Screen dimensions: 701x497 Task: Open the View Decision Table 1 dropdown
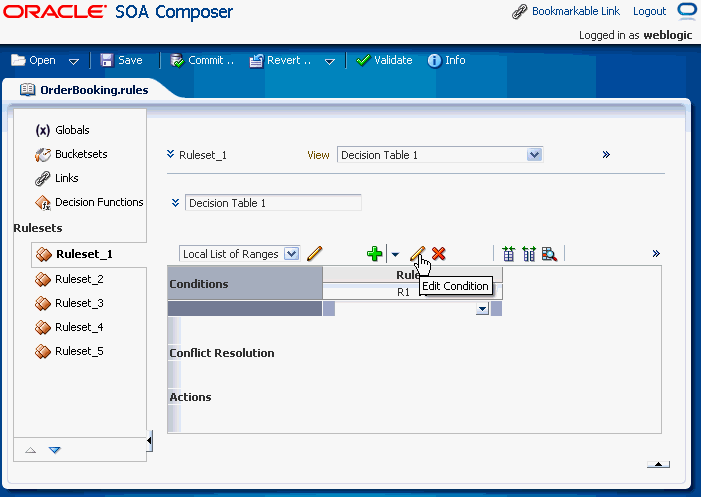tap(534, 155)
